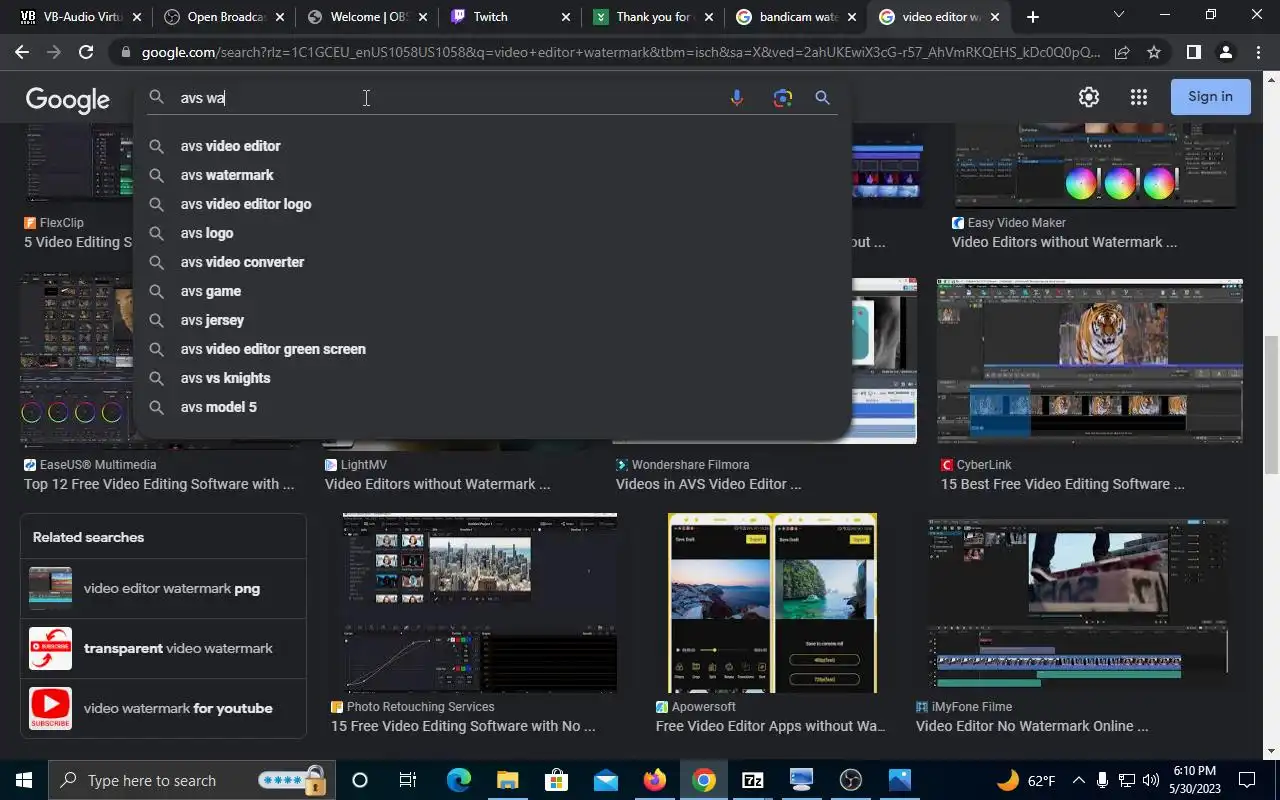1280x800 pixels.
Task: Open a new browser tab
Action: pos(1033,17)
